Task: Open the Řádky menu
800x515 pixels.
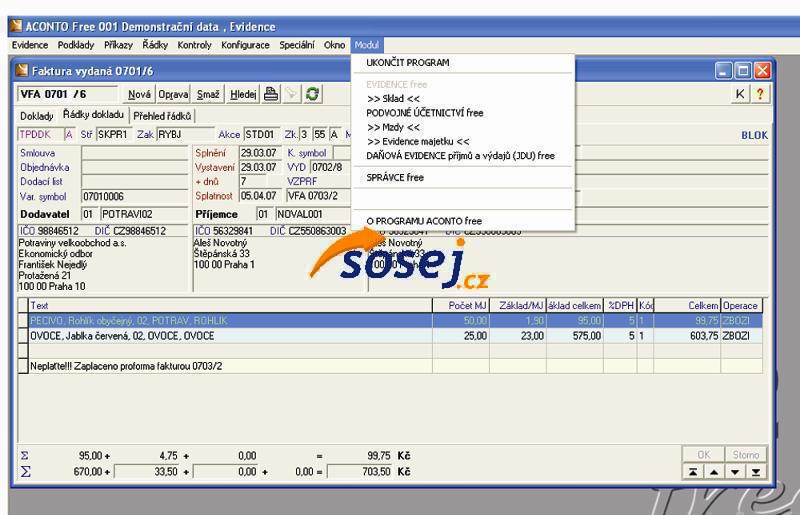Action: [155, 45]
